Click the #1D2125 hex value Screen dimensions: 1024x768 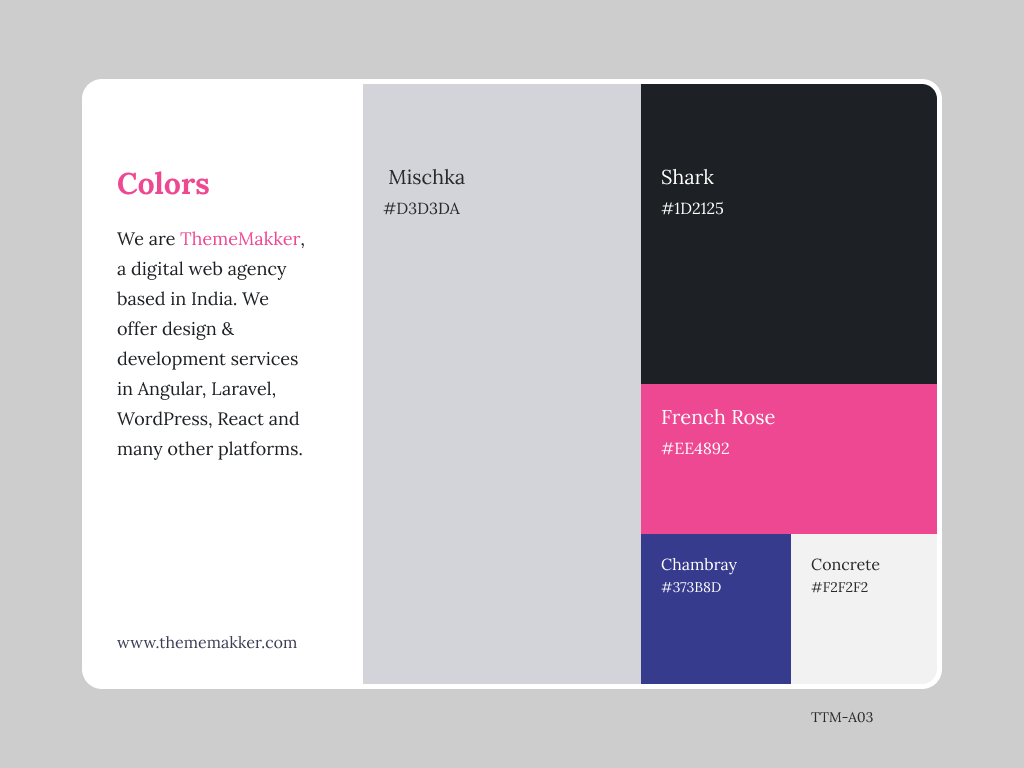pyautogui.click(x=692, y=208)
